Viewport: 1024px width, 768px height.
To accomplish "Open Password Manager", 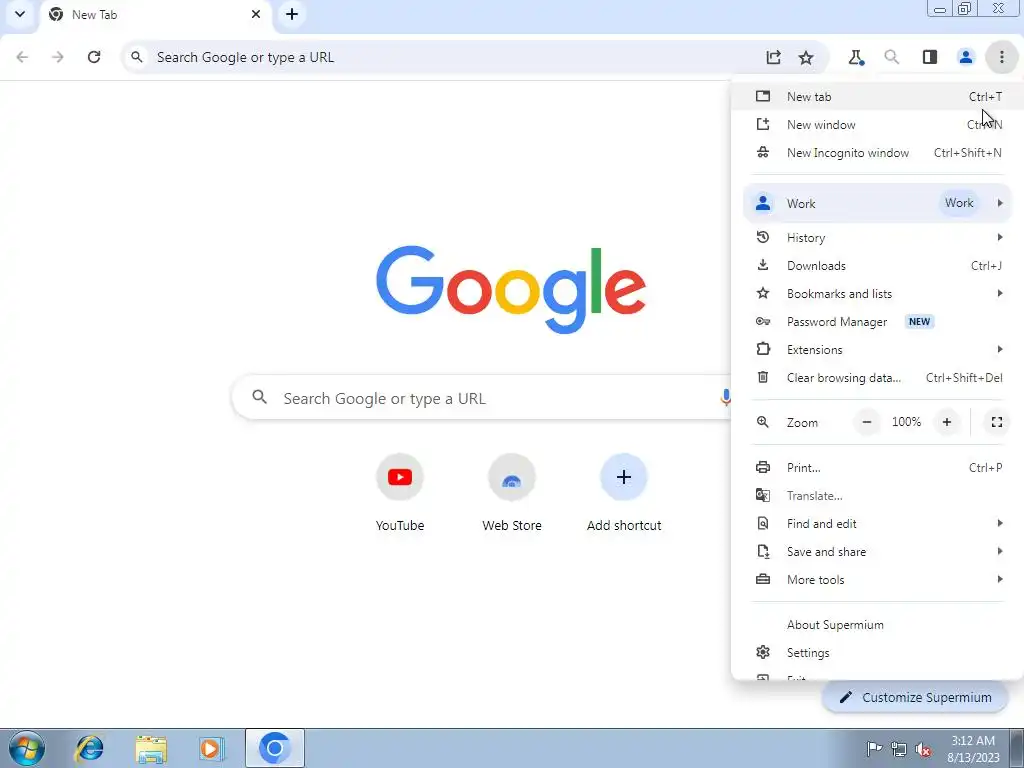I will pyautogui.click(x=878, y=322).
